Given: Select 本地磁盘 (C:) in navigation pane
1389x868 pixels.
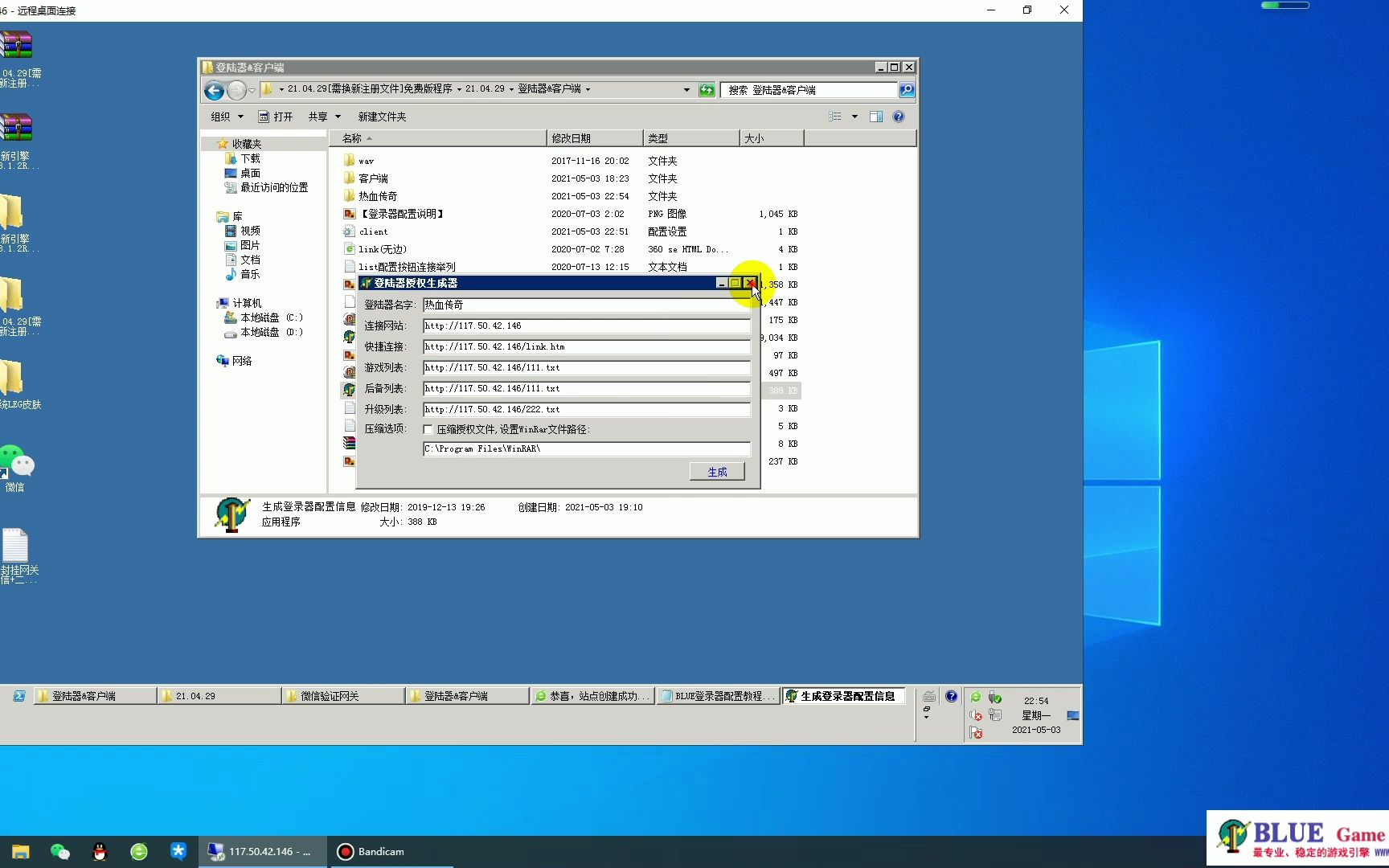Looking at the screenshot, I should click(x=264, y=317).
